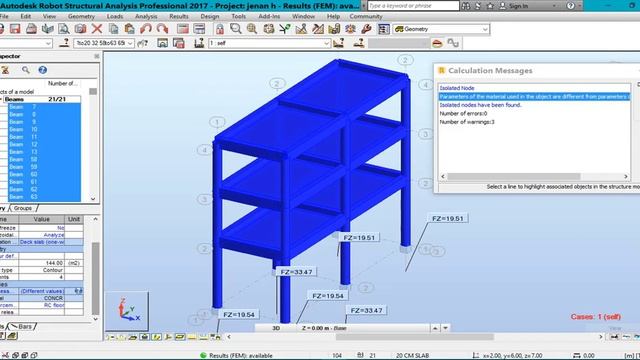Close the Inspector panel
The width and height of the screenshot is (640, 360).
[x=97, y=56]
